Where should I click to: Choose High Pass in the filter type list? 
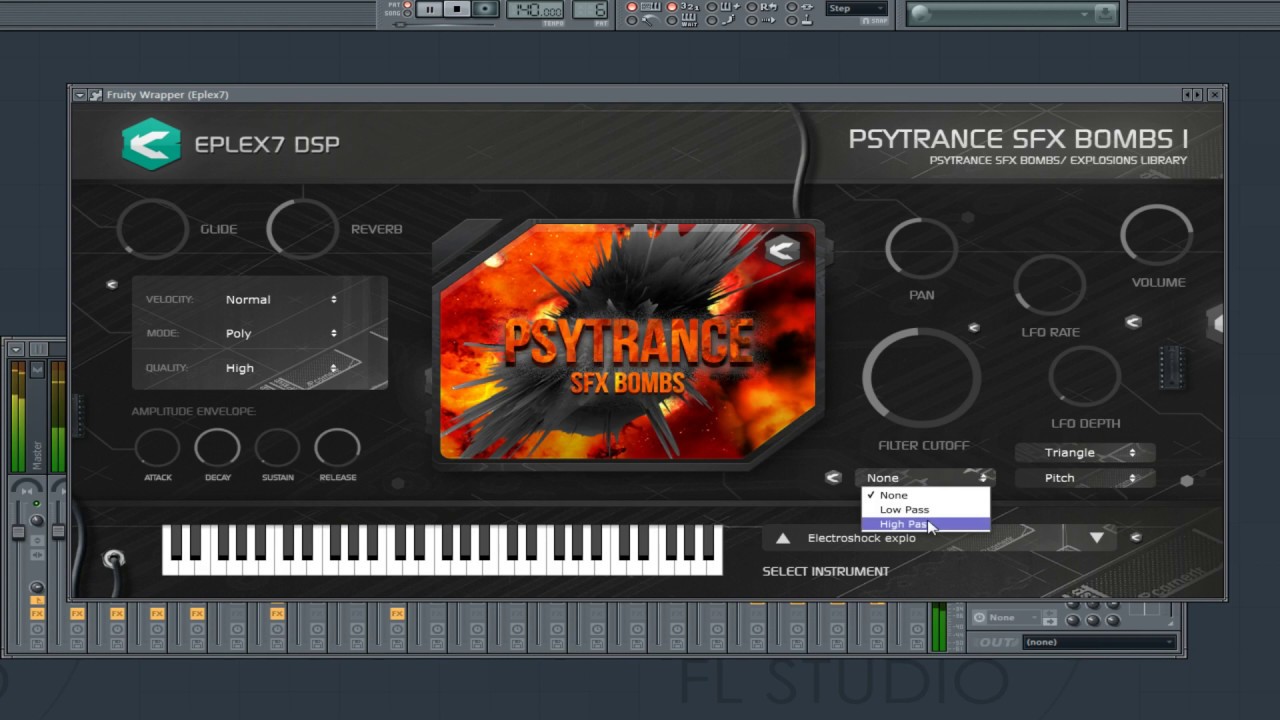(x=926, y=524)
